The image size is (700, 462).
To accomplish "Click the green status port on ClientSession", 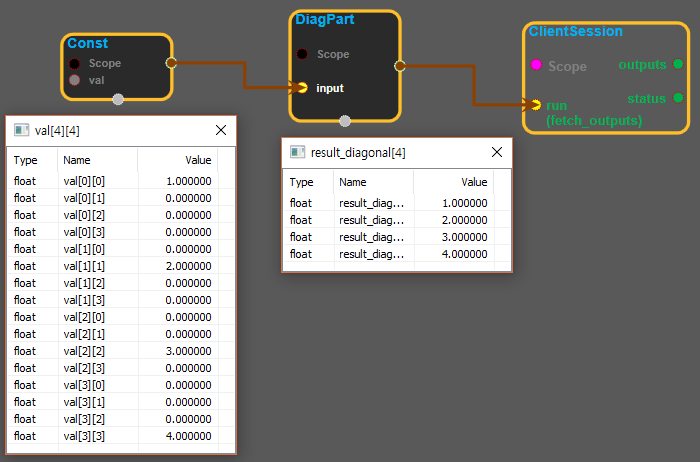I will click(x=678, y=98).
